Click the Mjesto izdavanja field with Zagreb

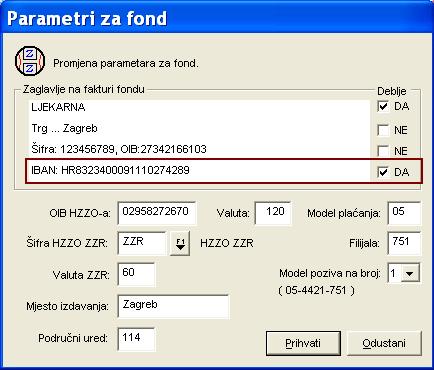pyautogui.click(x=173, y=306)
